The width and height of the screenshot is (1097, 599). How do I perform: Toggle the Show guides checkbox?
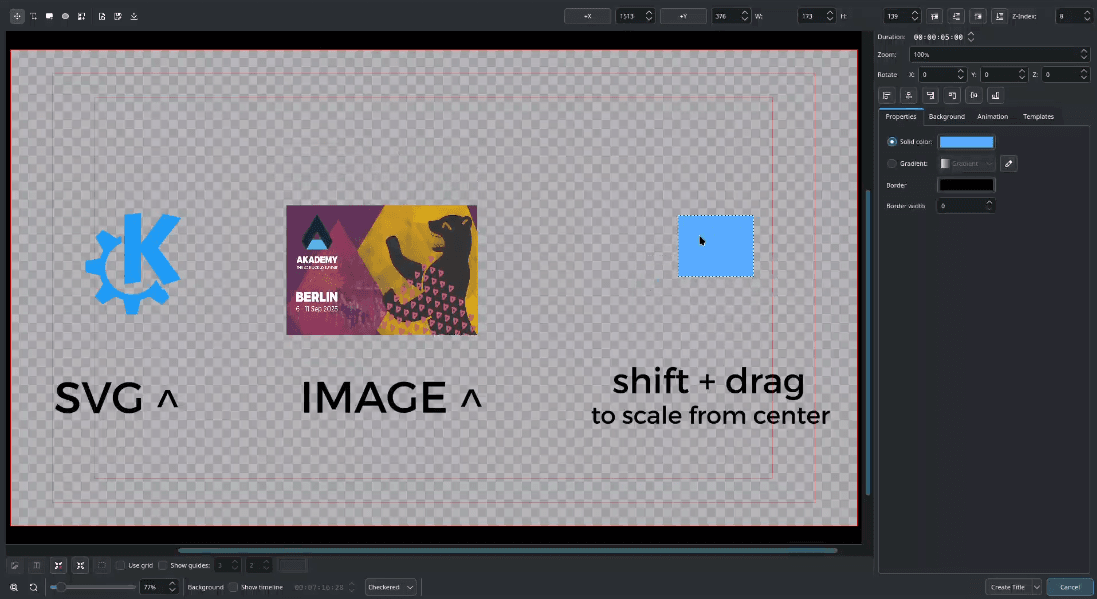[x=163, y=565]
